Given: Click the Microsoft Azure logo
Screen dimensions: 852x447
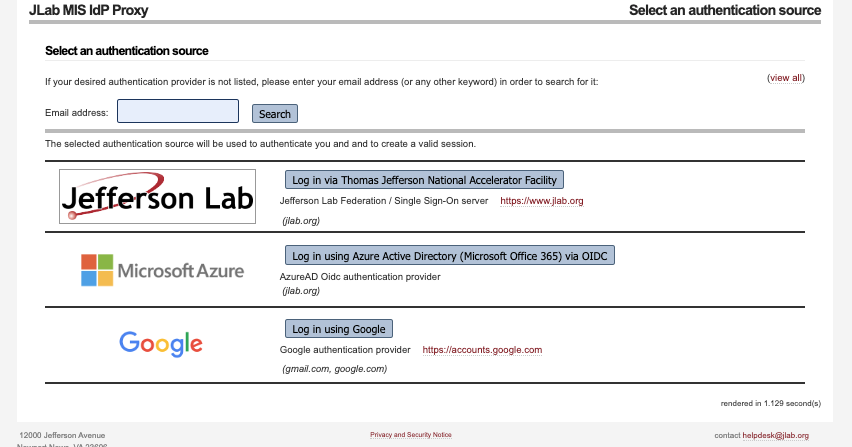Looking at the screenshot, I should coord(162,270).
